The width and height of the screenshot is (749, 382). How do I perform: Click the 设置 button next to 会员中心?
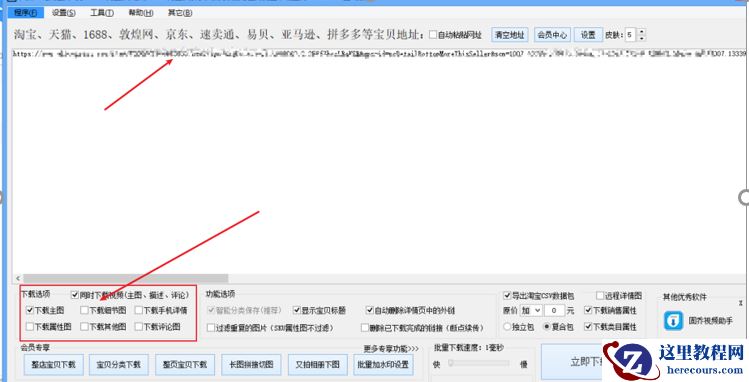tap(588, 35)
